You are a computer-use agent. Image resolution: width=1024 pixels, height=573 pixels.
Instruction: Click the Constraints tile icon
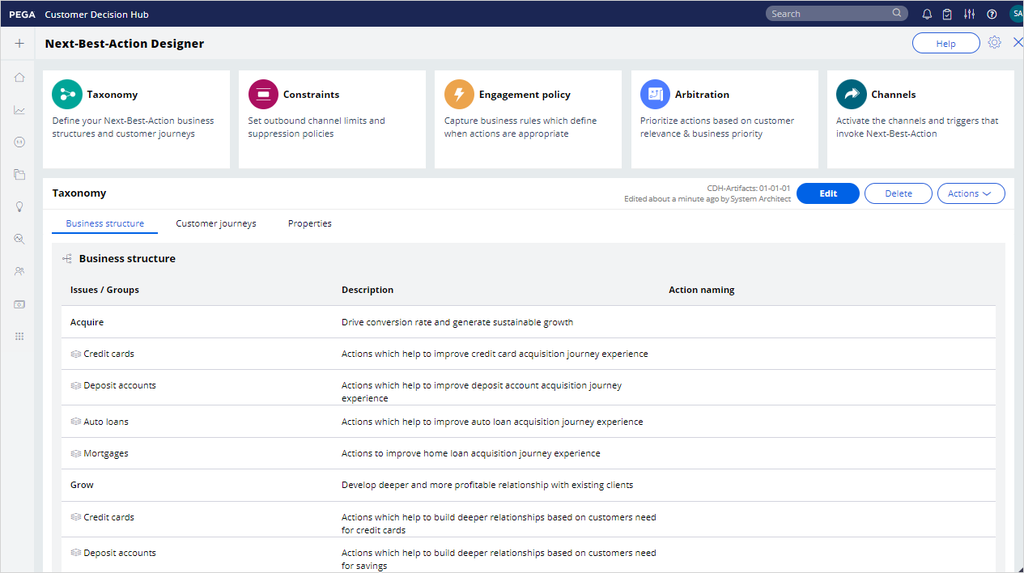coord(263,94)
